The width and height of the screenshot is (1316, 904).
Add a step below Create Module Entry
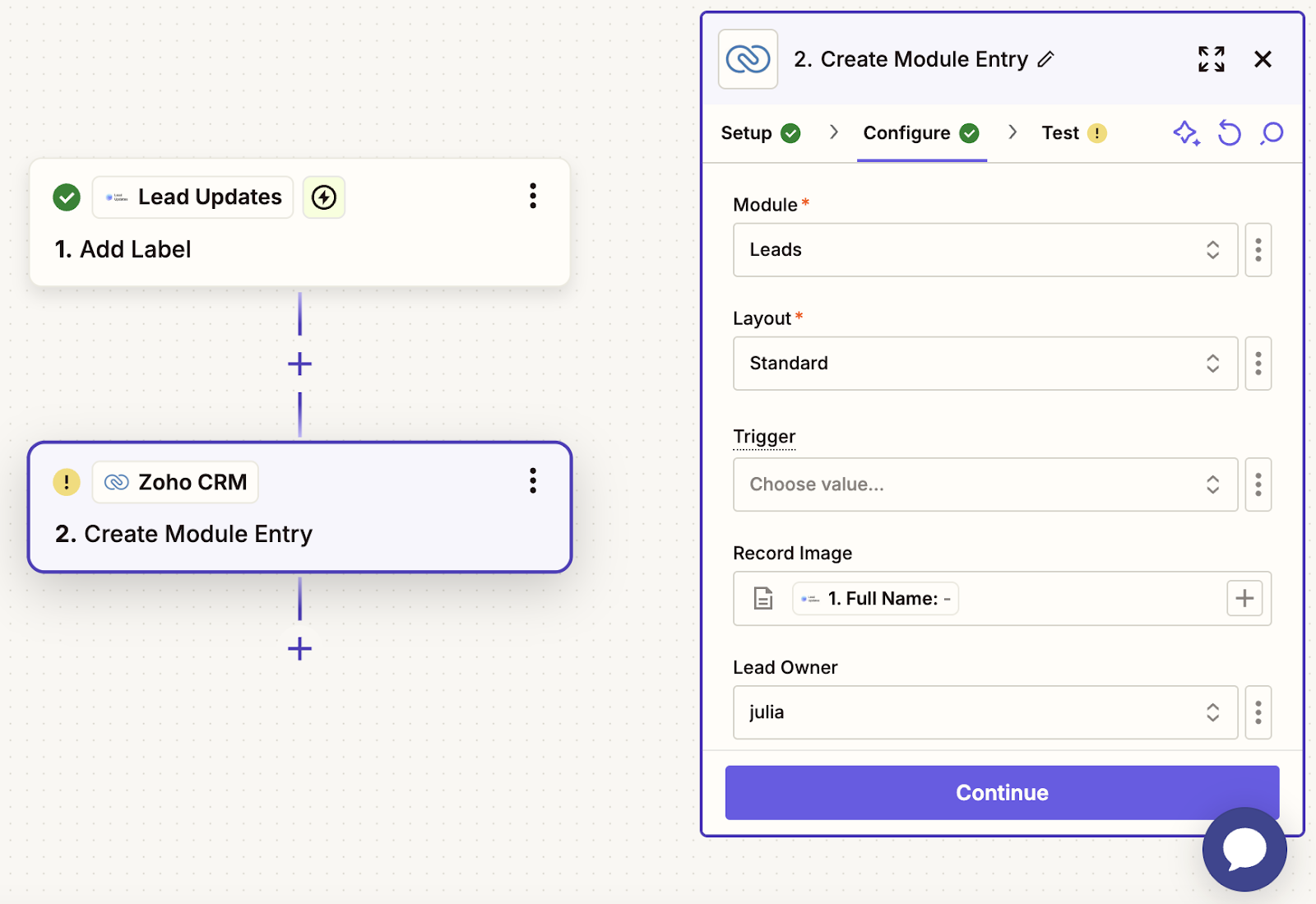click(299, 648)
